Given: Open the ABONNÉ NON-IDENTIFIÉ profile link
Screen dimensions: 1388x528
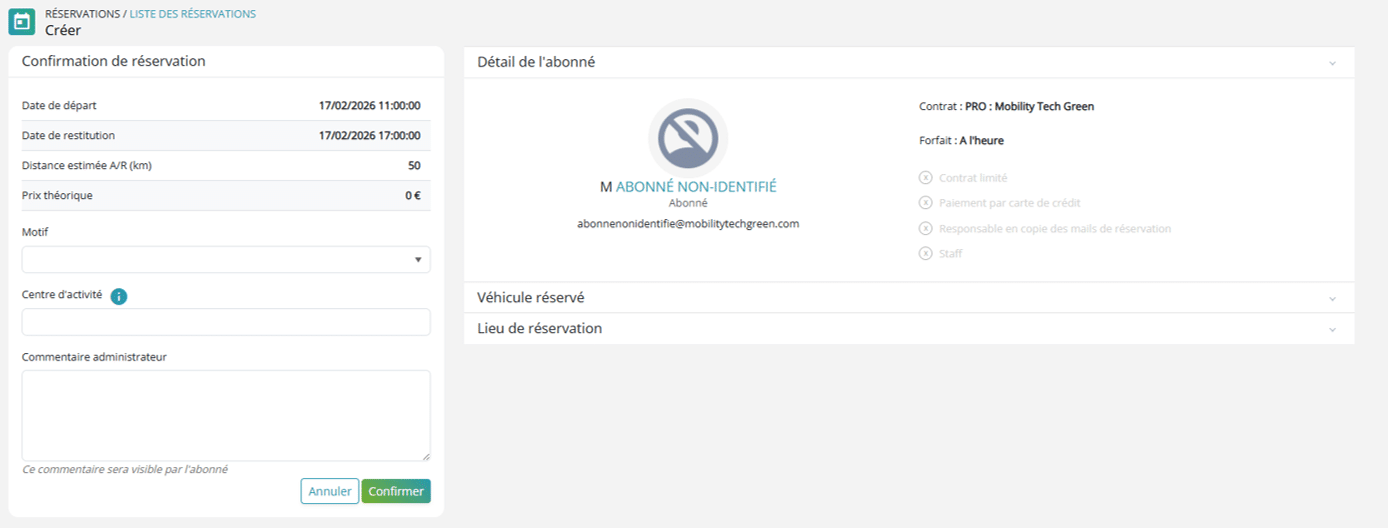Looking at the screenshot, I should [x=696, y=187].
